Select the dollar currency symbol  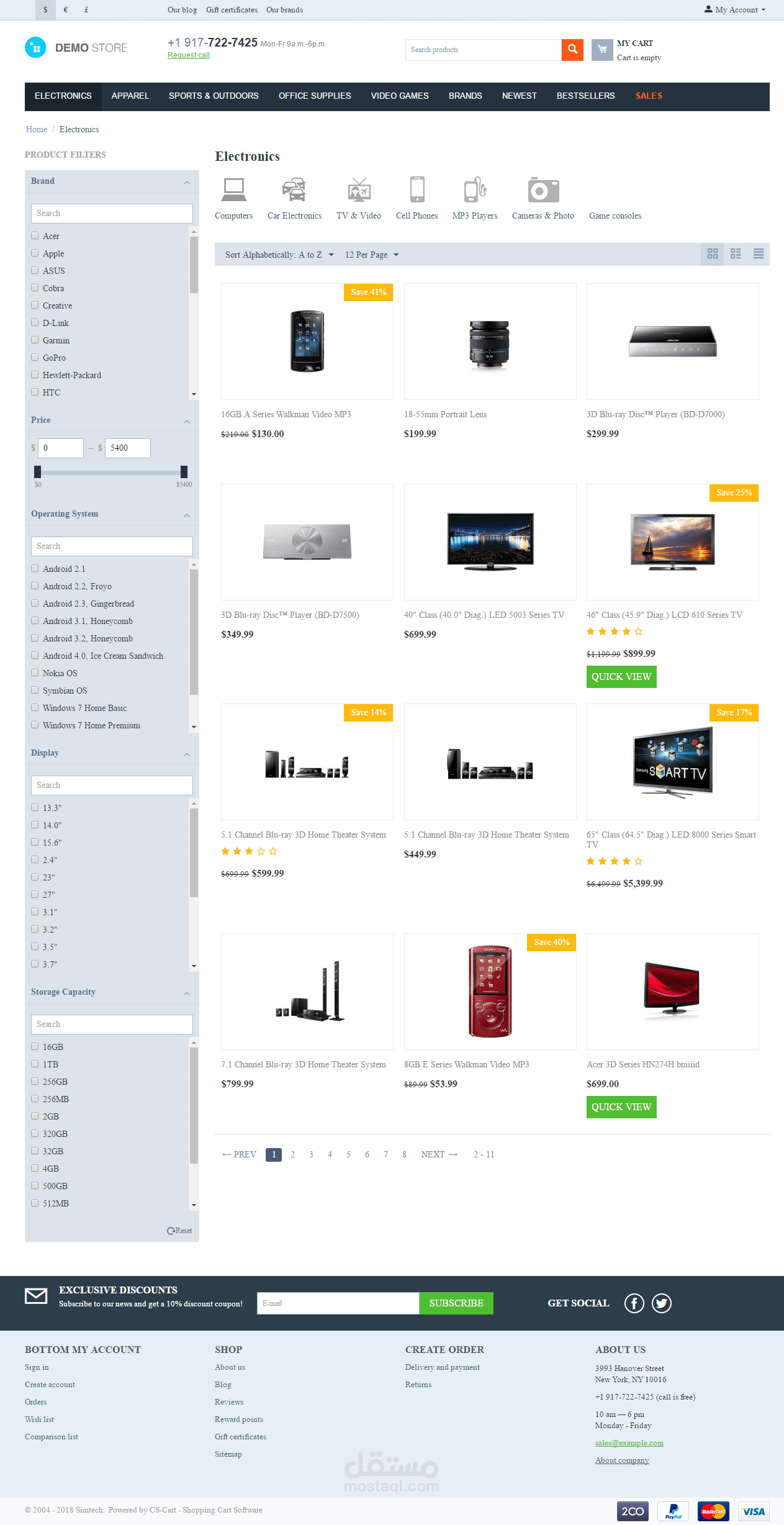tap(45, 10)
